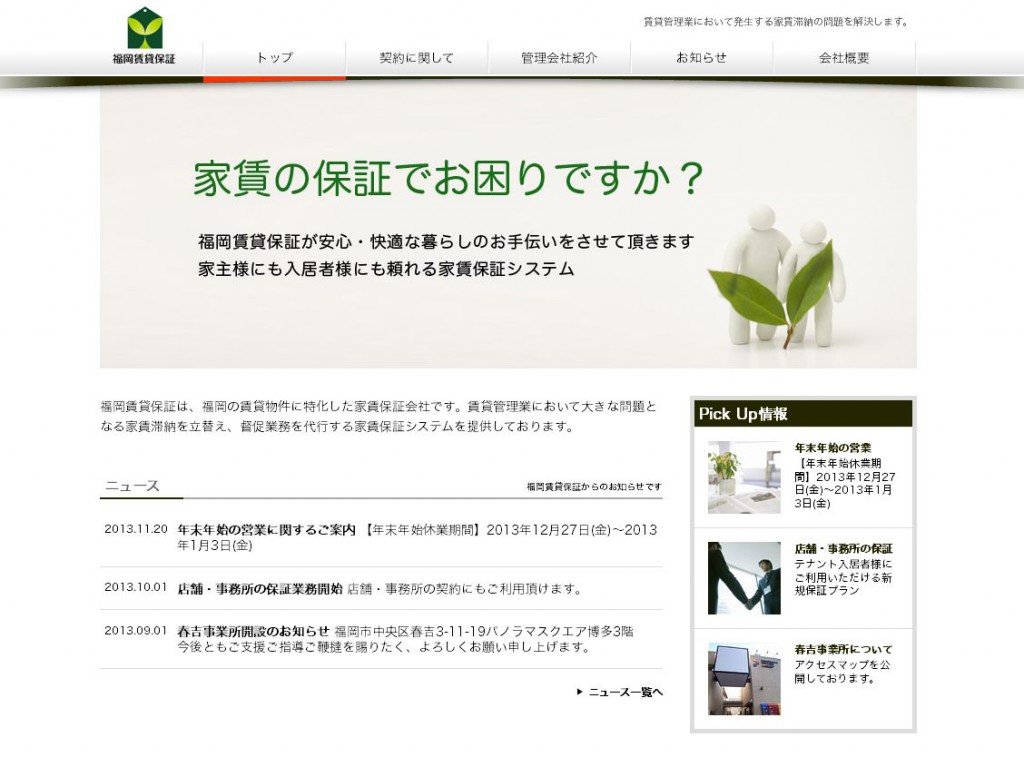This screenshot has width=1024, height=757.
Task: Click the 福岡賃貸保証 green house logo
Action: point(144,35)
